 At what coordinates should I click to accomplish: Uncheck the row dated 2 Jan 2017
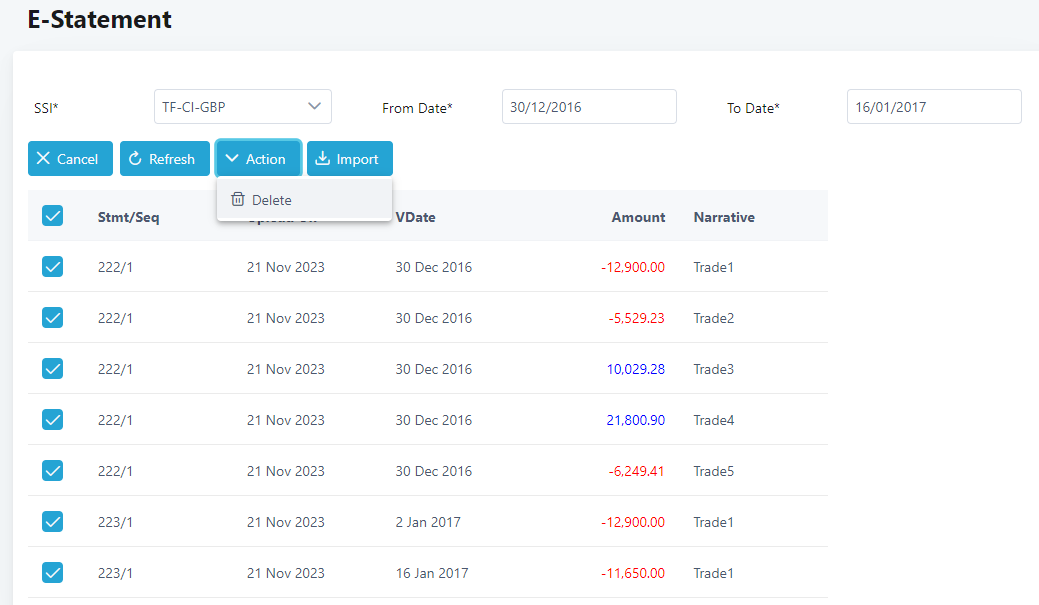[53, 522]
